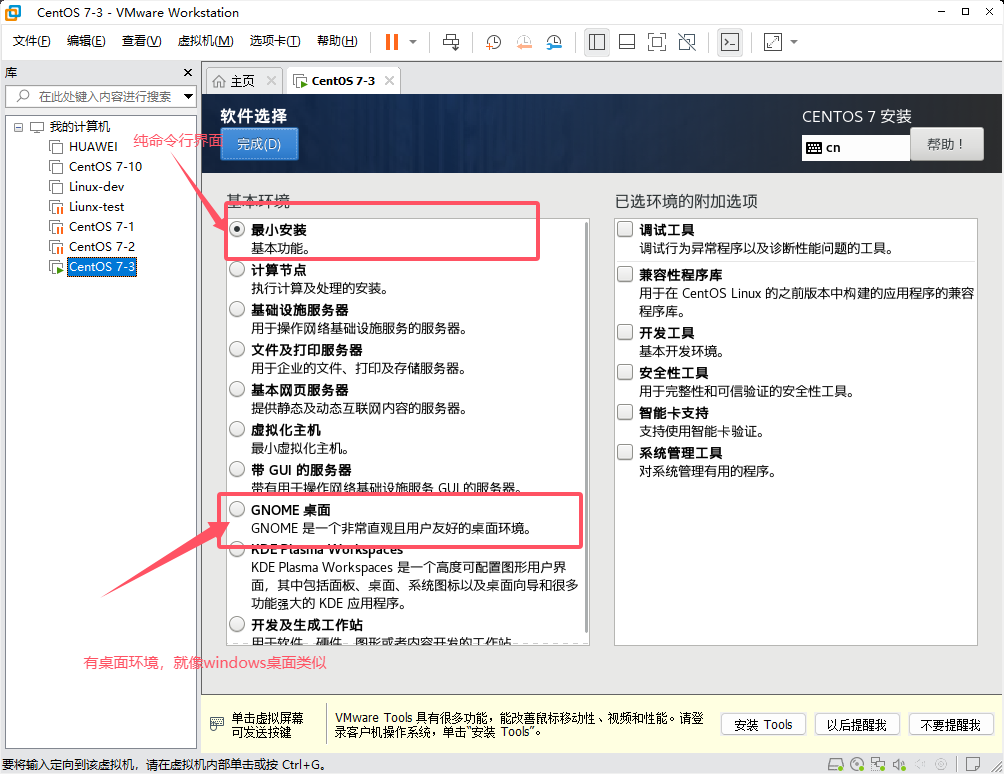
Task: Select the 计算节点 environment option
Action: (x=237, y=270)
